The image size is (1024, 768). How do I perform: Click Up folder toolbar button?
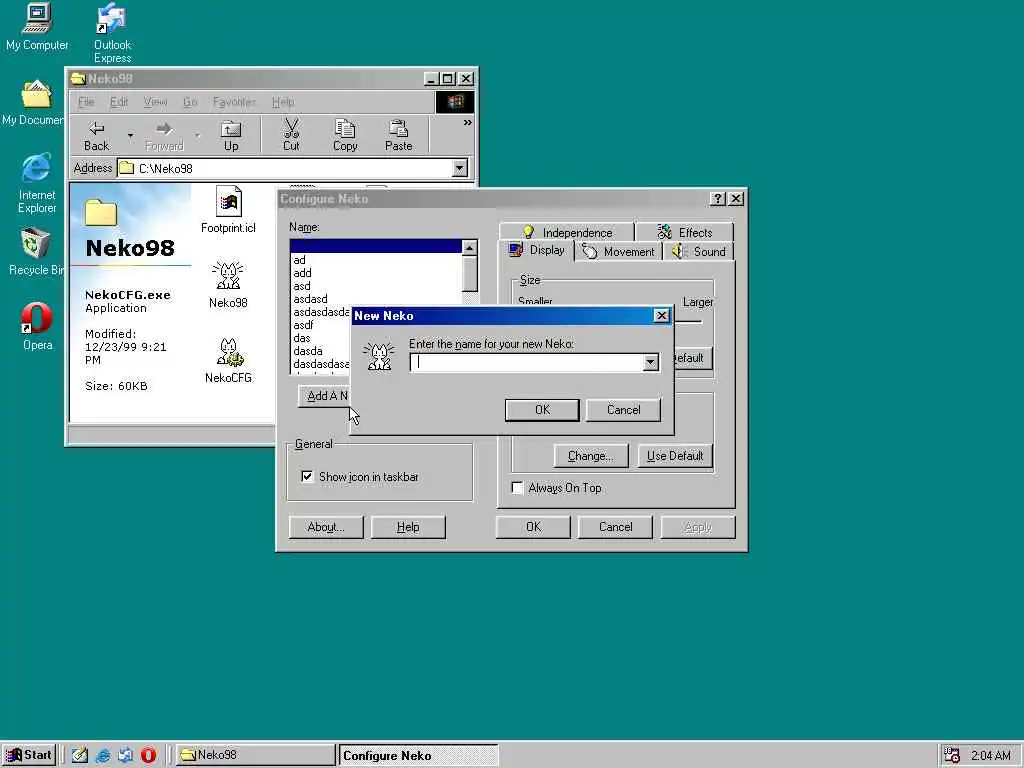231,136
